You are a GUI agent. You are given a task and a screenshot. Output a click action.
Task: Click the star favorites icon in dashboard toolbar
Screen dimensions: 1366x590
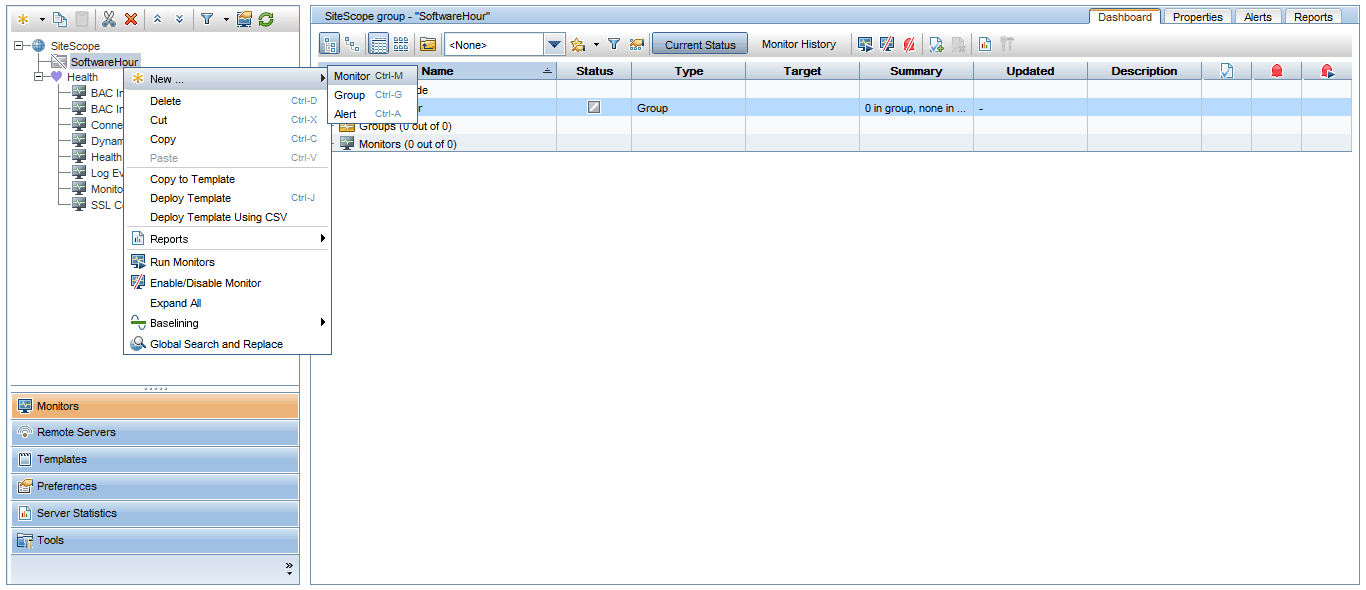[x=577, y=44]
